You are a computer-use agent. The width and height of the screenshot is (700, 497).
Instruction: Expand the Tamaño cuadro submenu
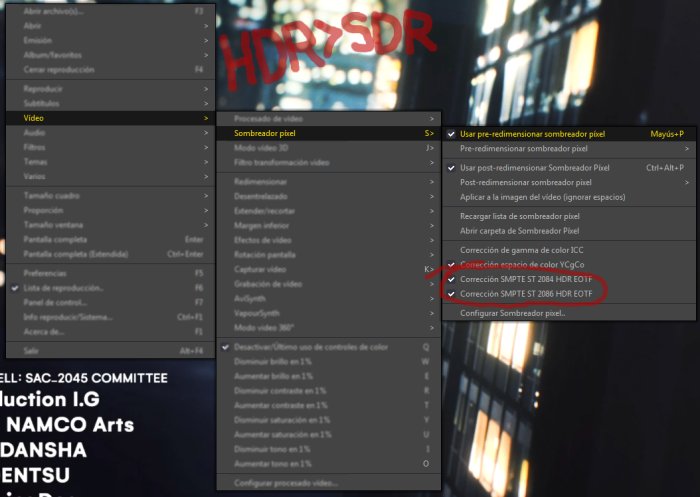pyautogui.click(x=110, y=196)
